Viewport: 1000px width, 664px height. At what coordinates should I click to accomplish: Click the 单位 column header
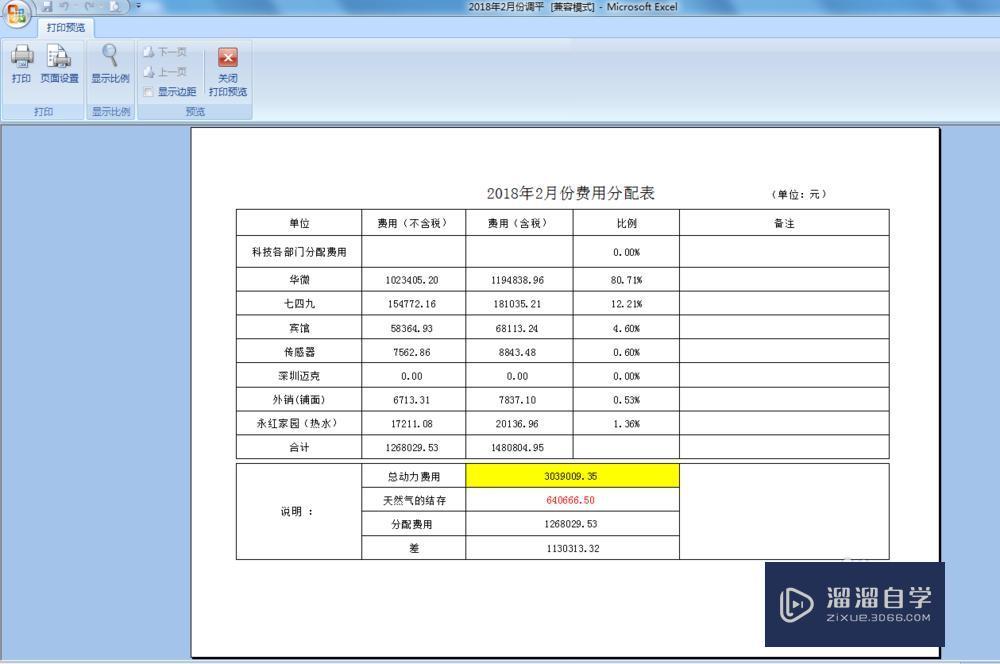(299, 223)
